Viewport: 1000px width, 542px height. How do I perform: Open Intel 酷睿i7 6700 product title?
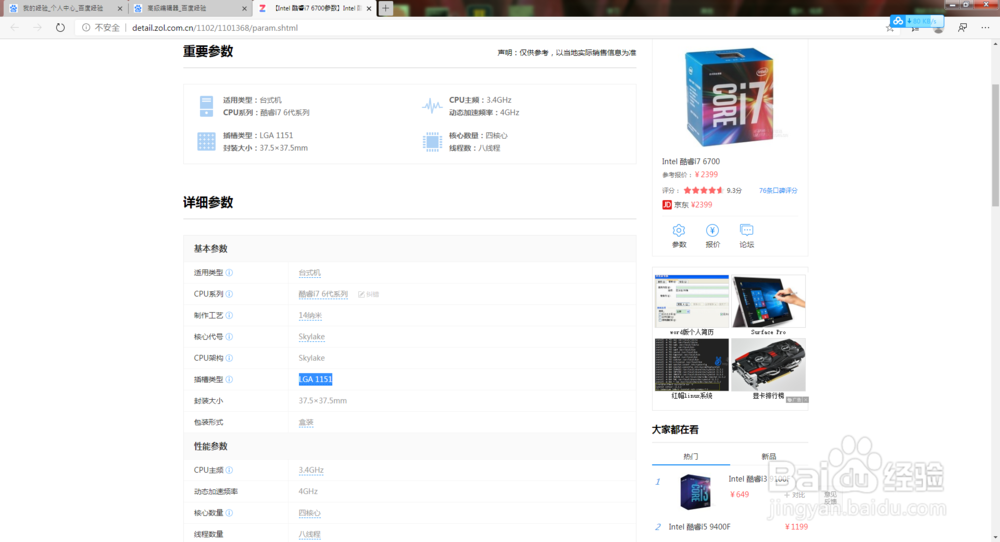pos(691,161)
